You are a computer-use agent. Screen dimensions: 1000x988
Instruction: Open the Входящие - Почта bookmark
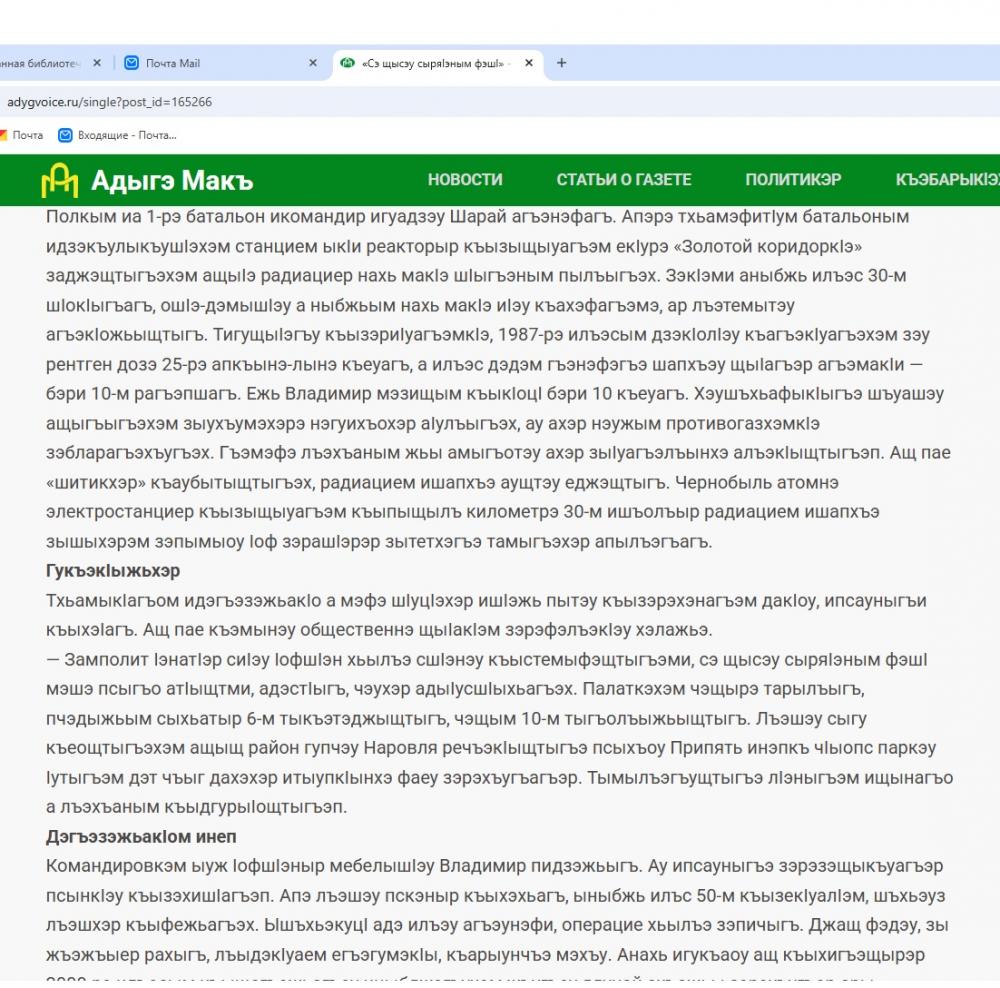coord(117,135)
